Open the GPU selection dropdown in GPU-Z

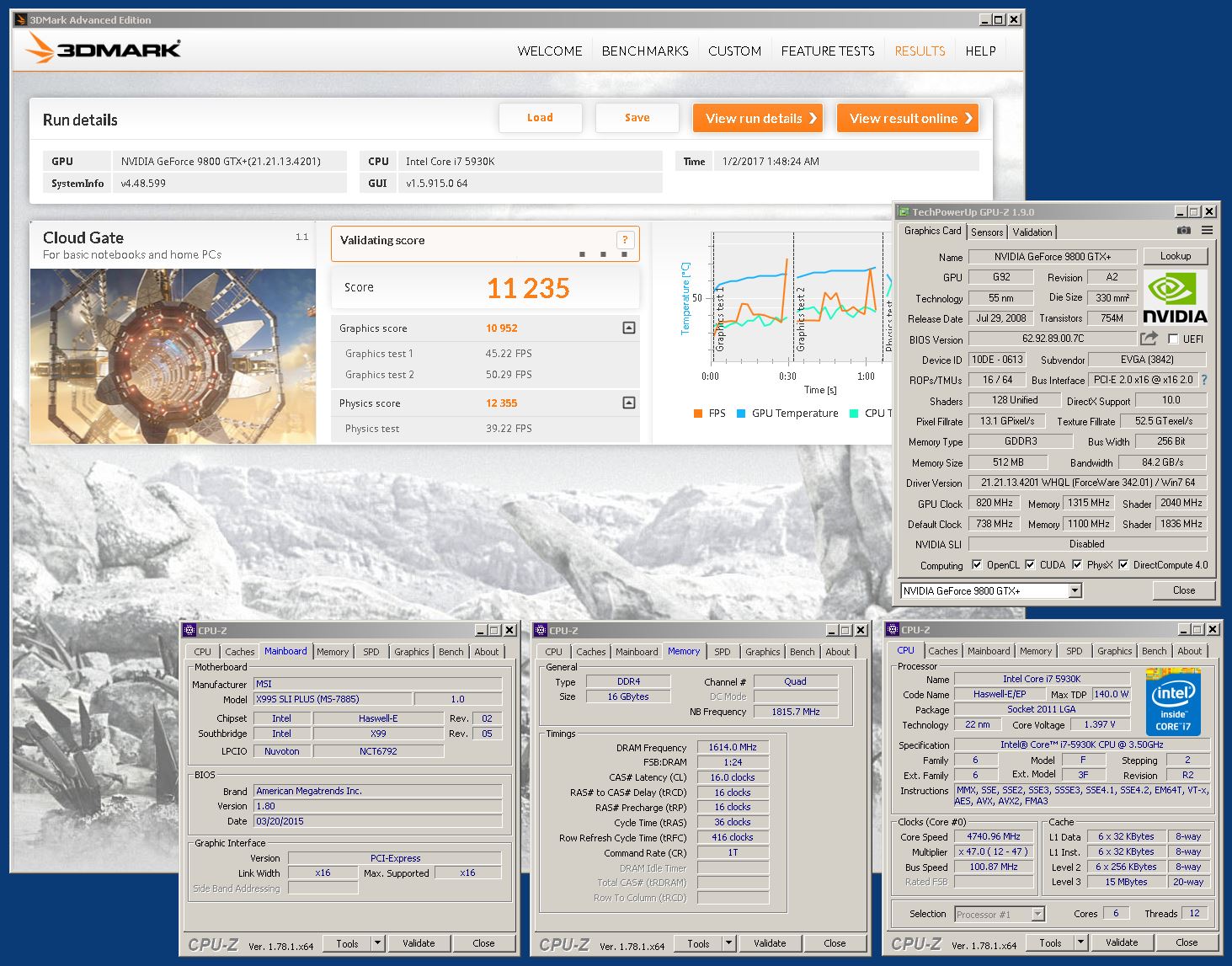(x=1075, y=590)
